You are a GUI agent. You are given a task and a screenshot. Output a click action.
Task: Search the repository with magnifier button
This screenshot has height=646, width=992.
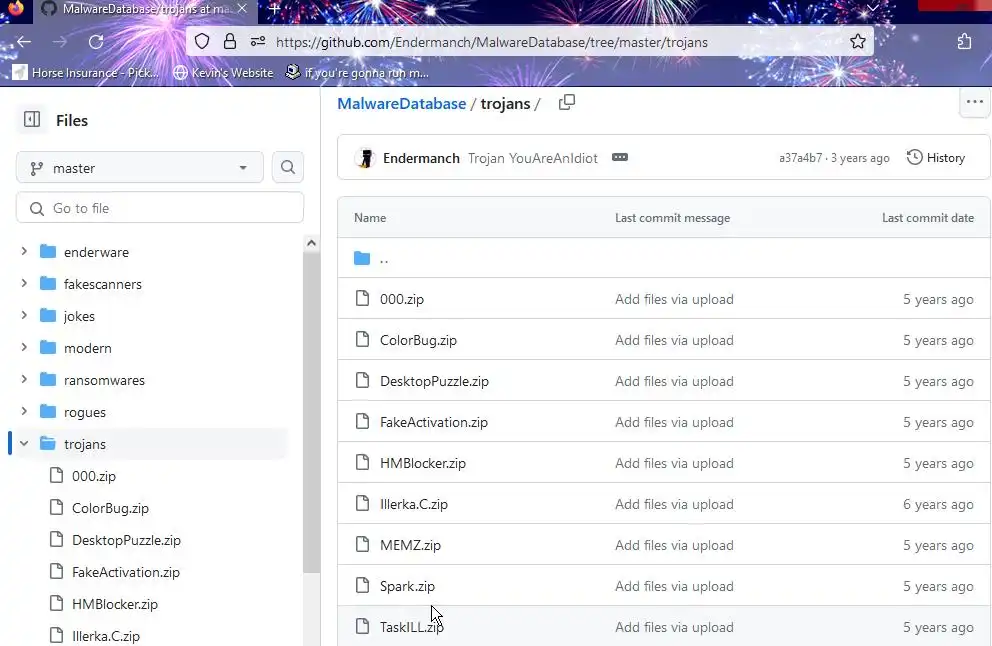pyautogui.click(x=288, y=167)
